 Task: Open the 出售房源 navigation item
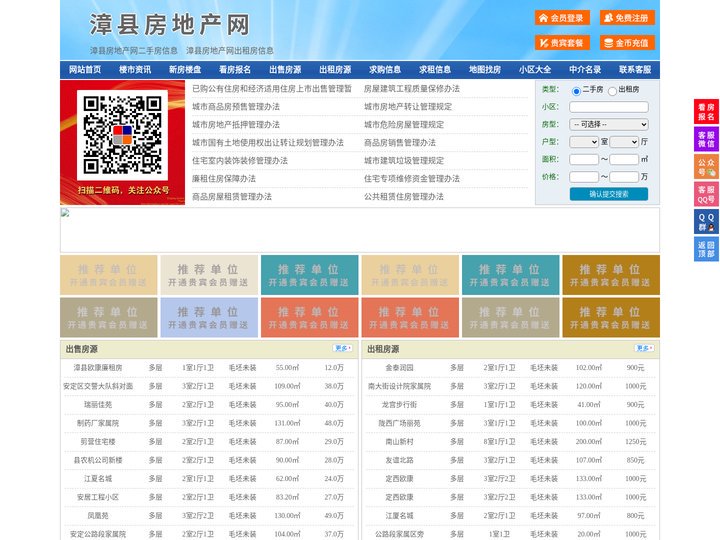(285, 69)
